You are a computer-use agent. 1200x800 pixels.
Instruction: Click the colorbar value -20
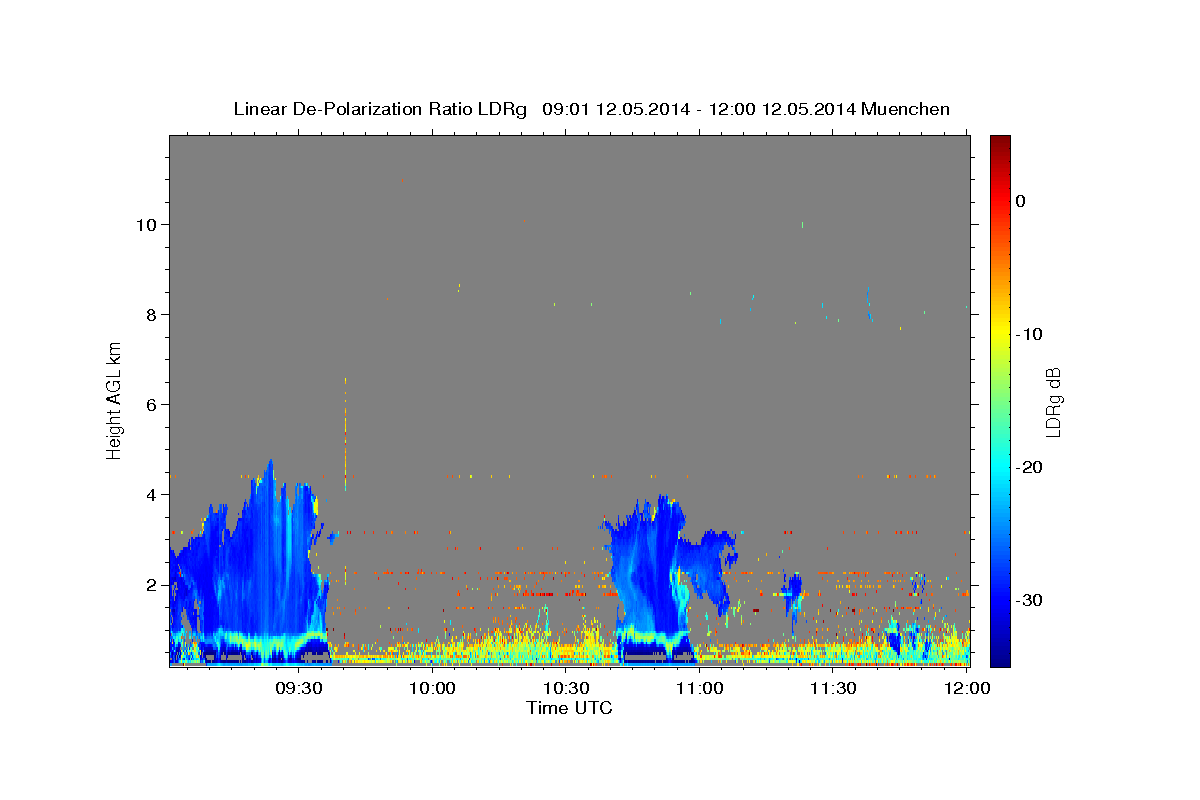[x=1030, y=467]
